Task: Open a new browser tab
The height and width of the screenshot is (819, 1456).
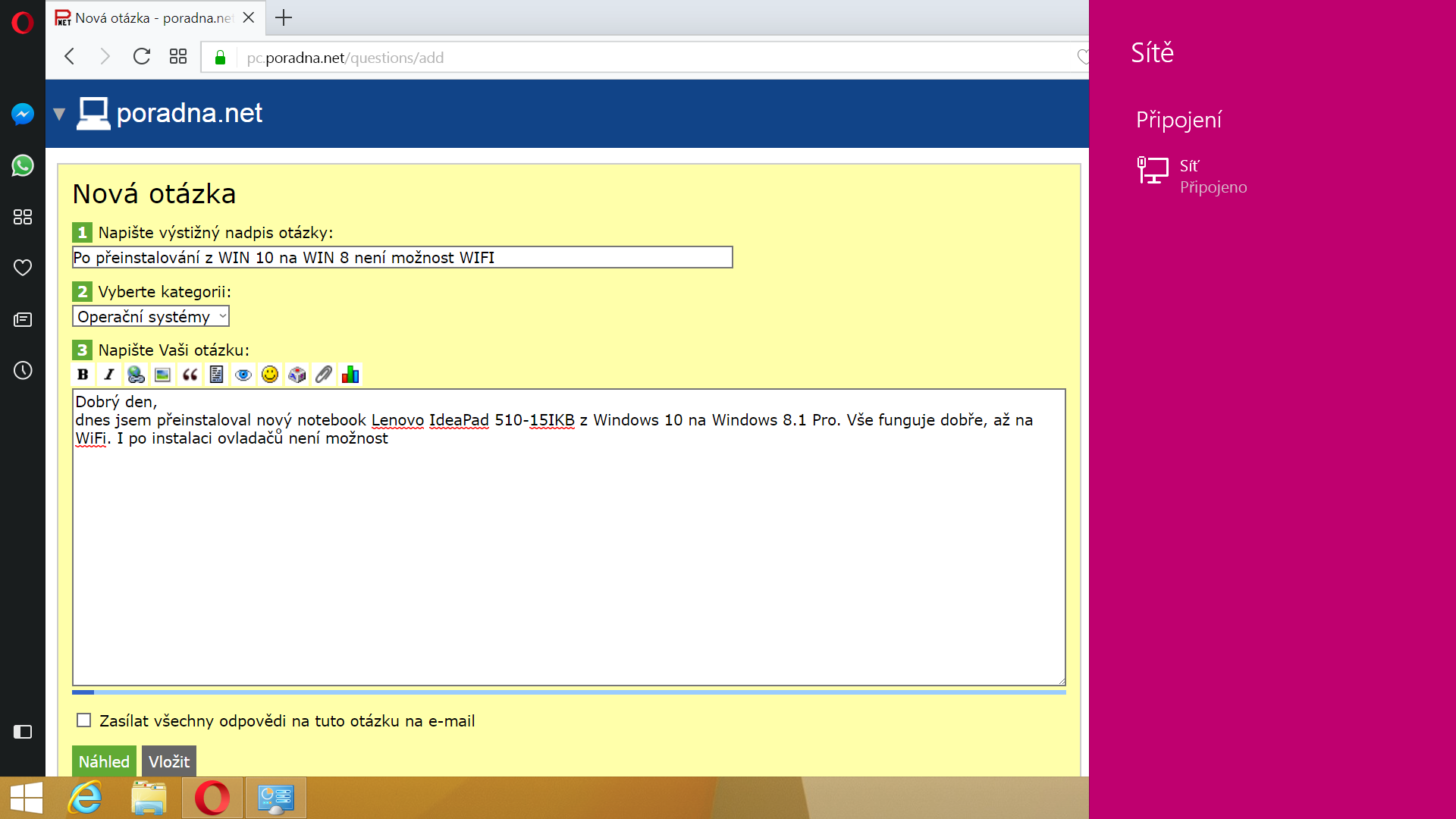Action: point(284,17)
